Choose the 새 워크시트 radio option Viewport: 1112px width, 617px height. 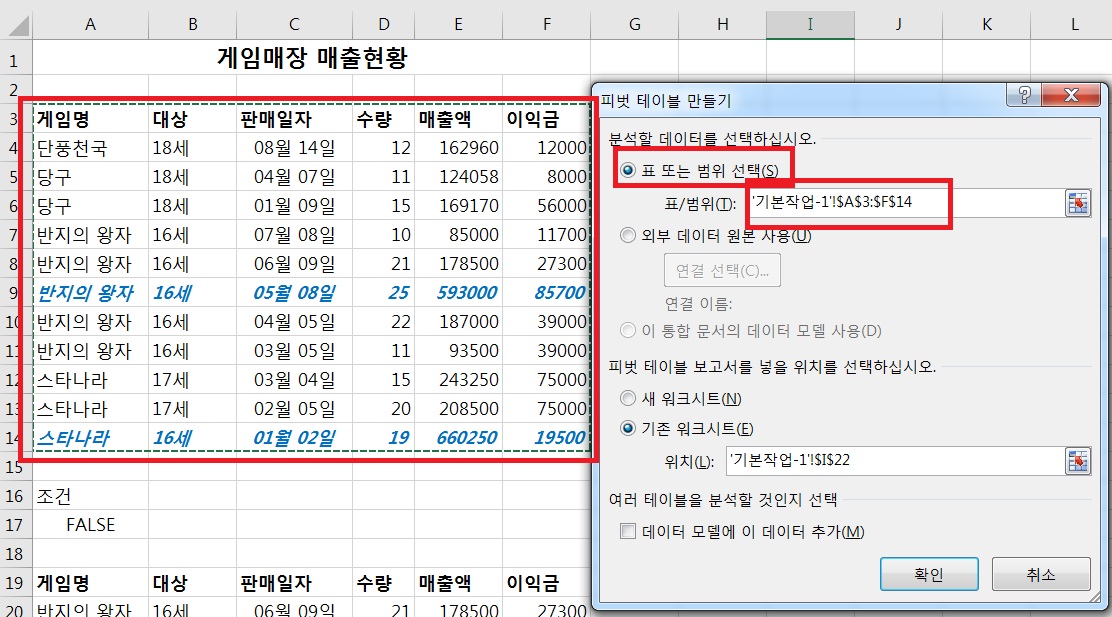point(628,398)
